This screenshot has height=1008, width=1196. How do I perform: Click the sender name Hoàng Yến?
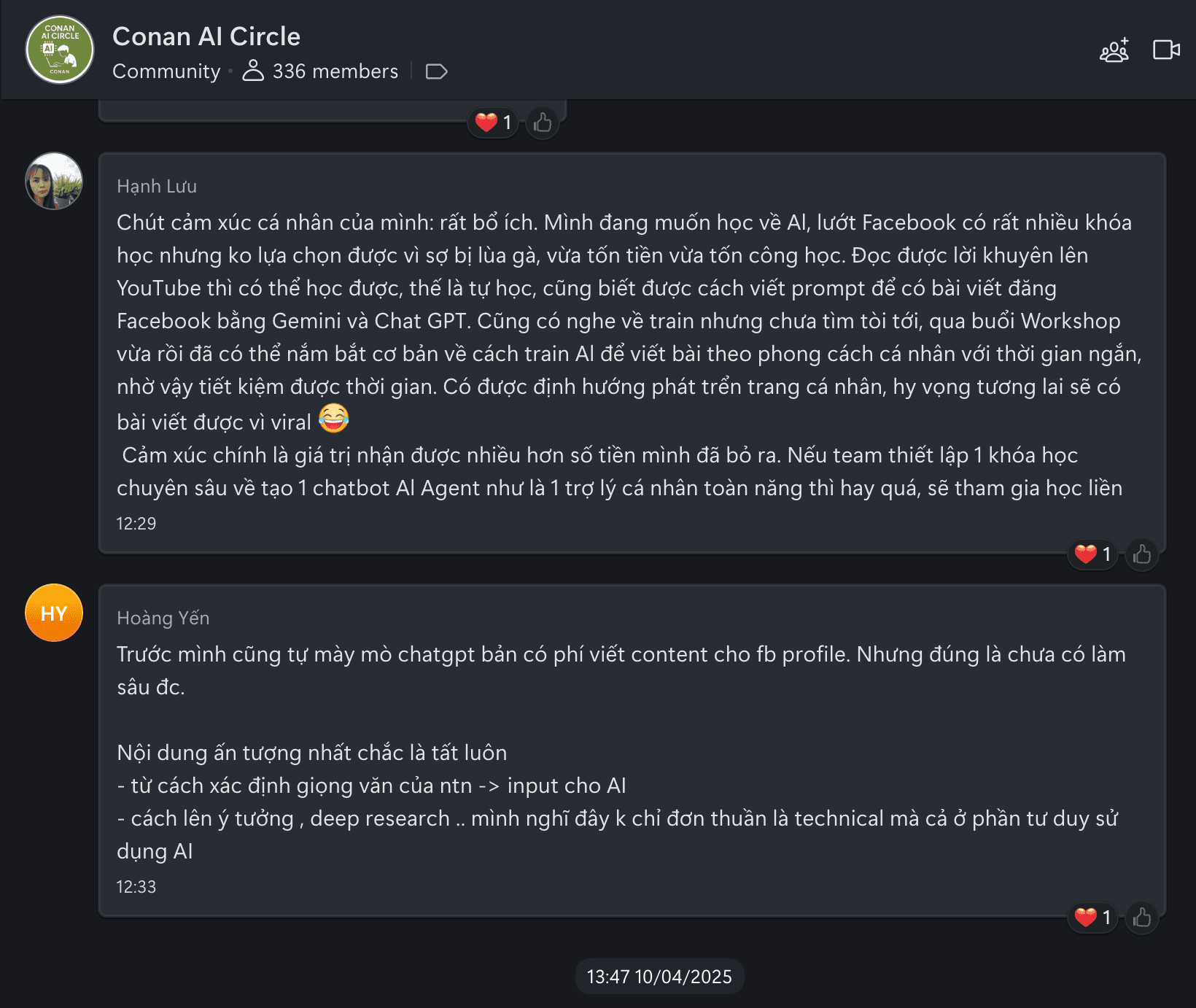tap(163, 619)
